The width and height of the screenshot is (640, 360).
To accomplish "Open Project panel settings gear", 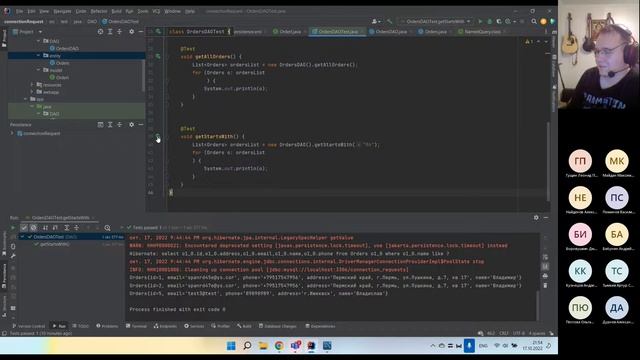I will point(131,31).
